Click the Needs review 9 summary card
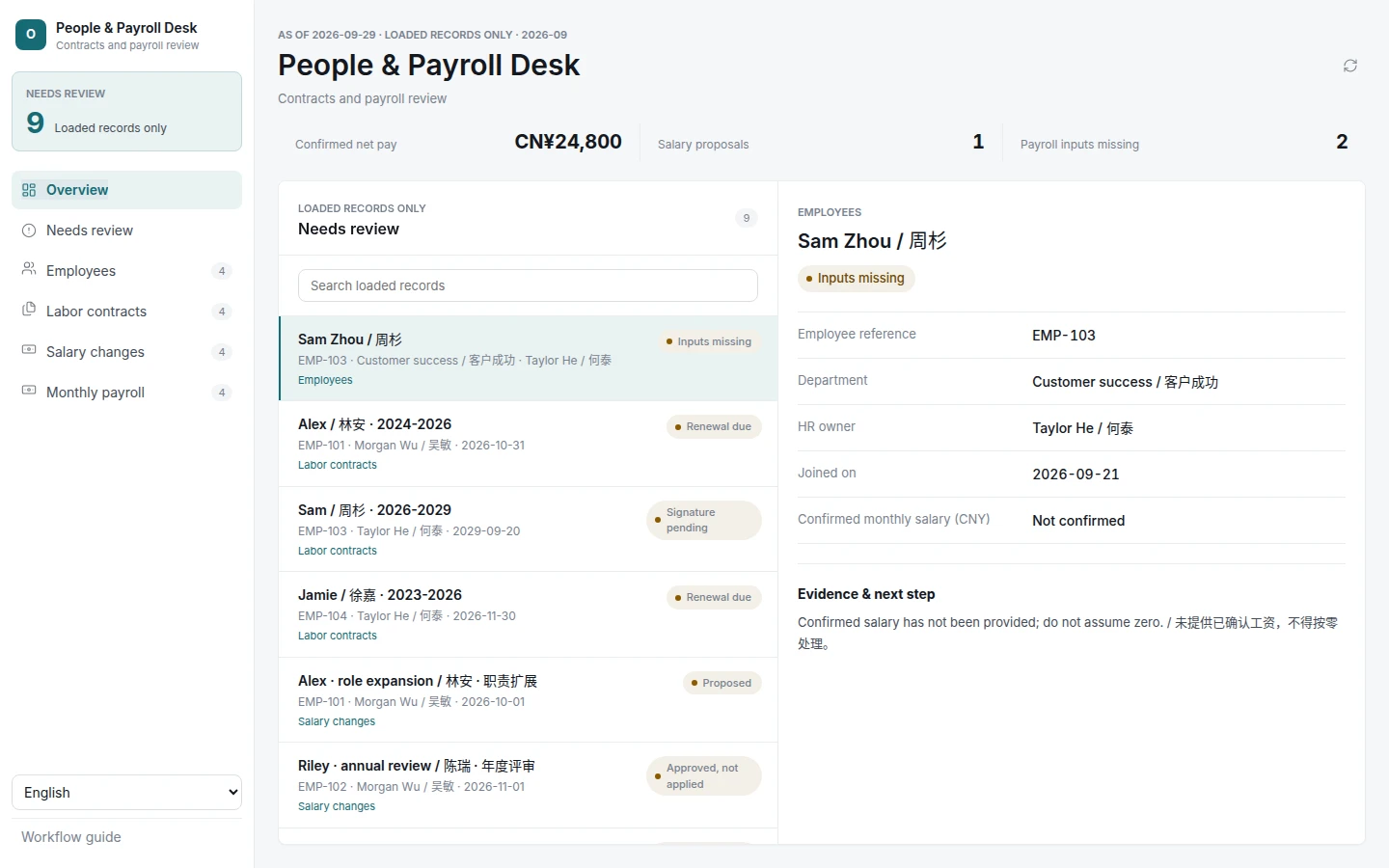The width and height of the screenshot is (1389, 868). pos(126,112)
